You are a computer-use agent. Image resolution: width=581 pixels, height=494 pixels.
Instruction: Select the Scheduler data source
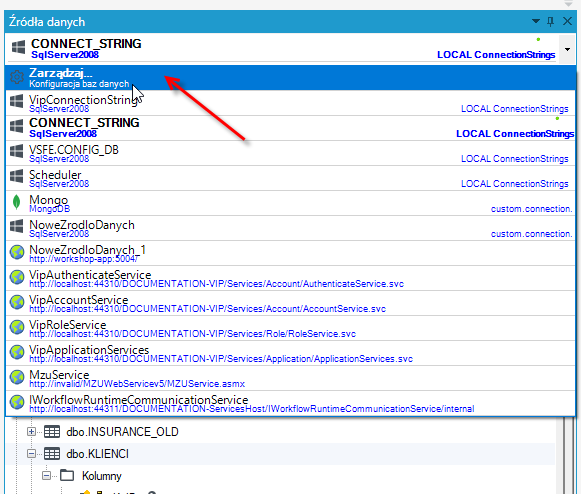coord(290,178)
